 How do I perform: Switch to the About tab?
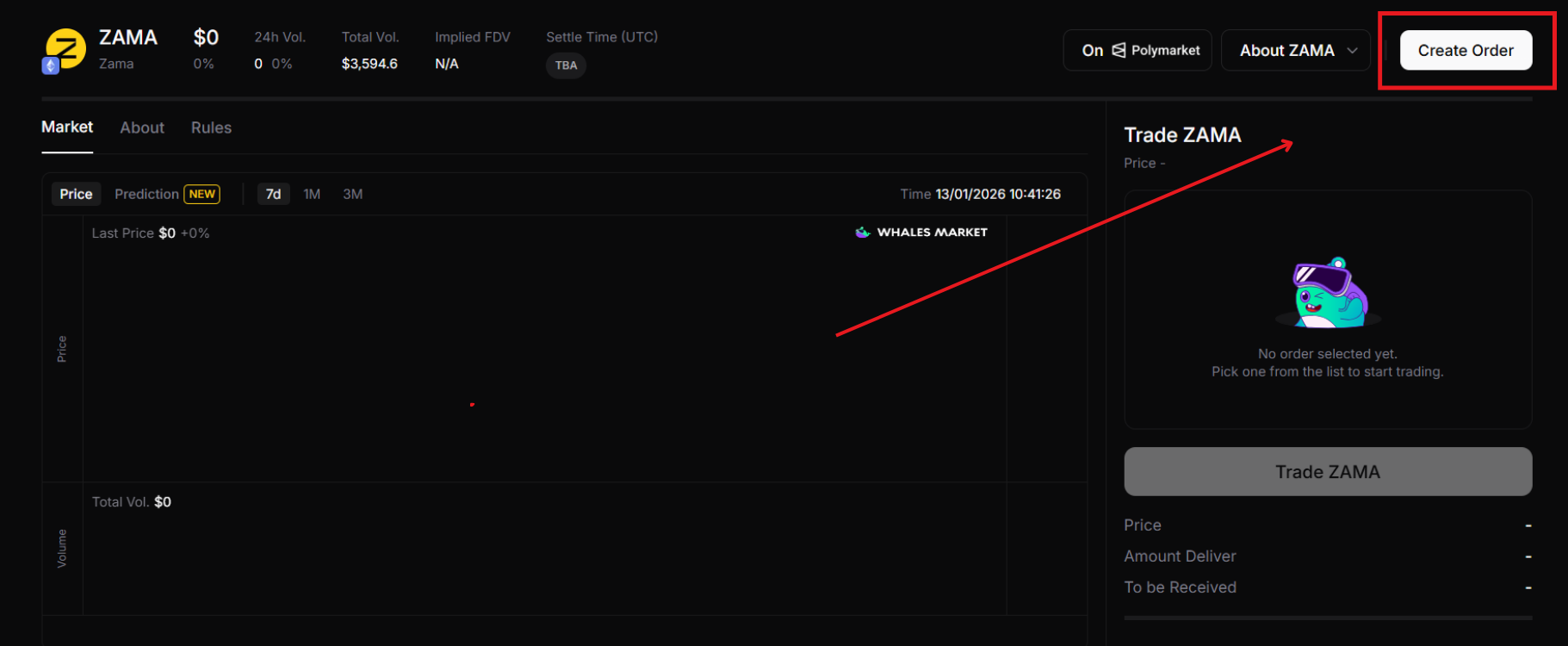point(142,127)
